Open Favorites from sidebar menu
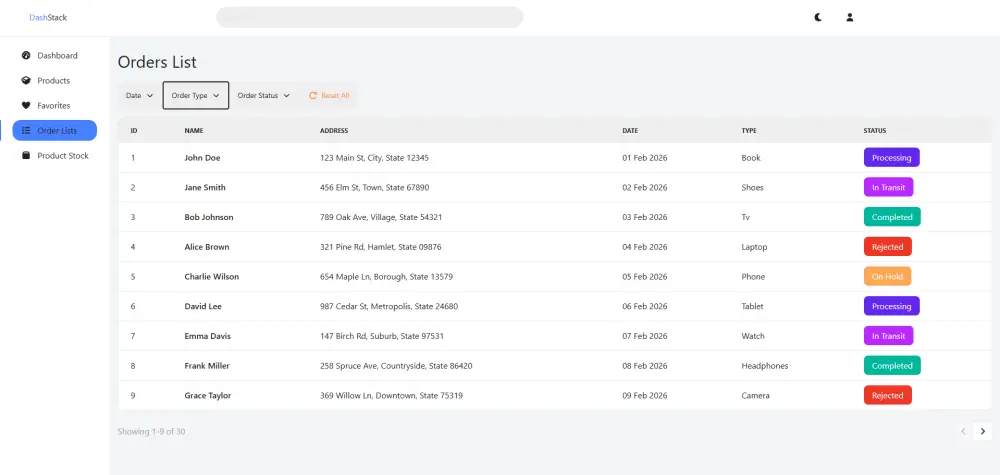 (55, 105)
